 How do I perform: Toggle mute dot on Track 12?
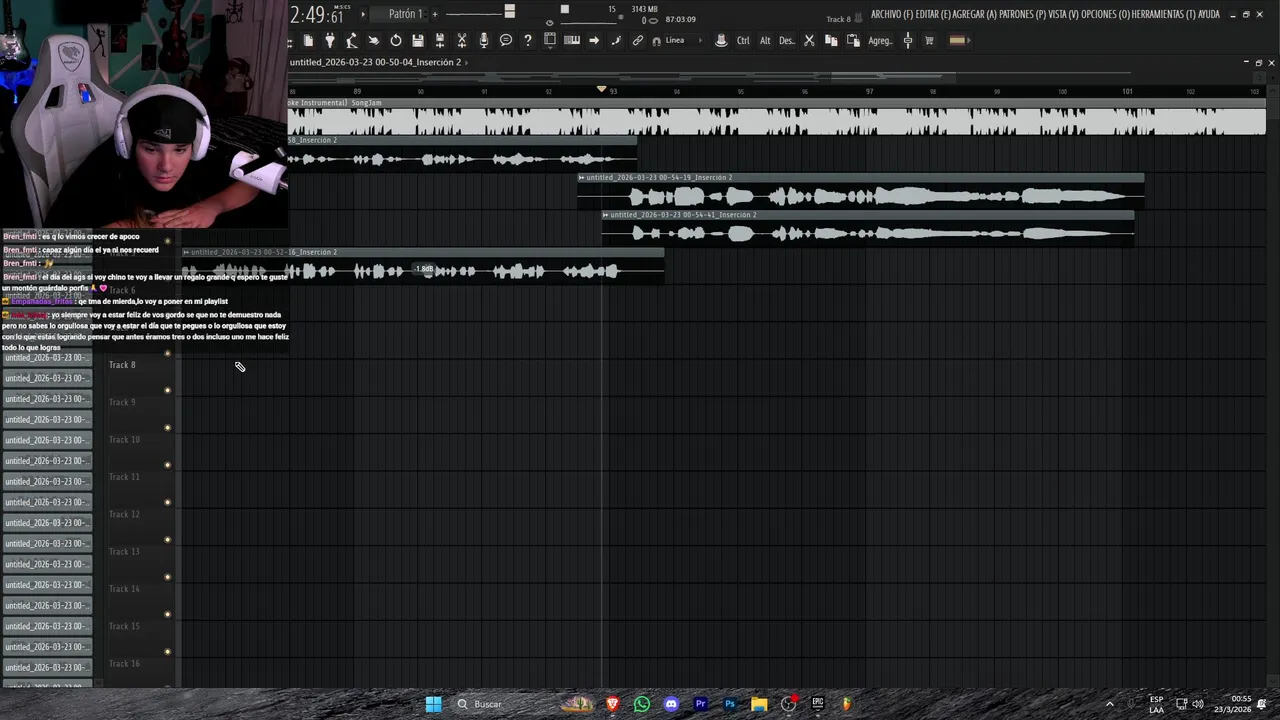(x=167, y=540)
